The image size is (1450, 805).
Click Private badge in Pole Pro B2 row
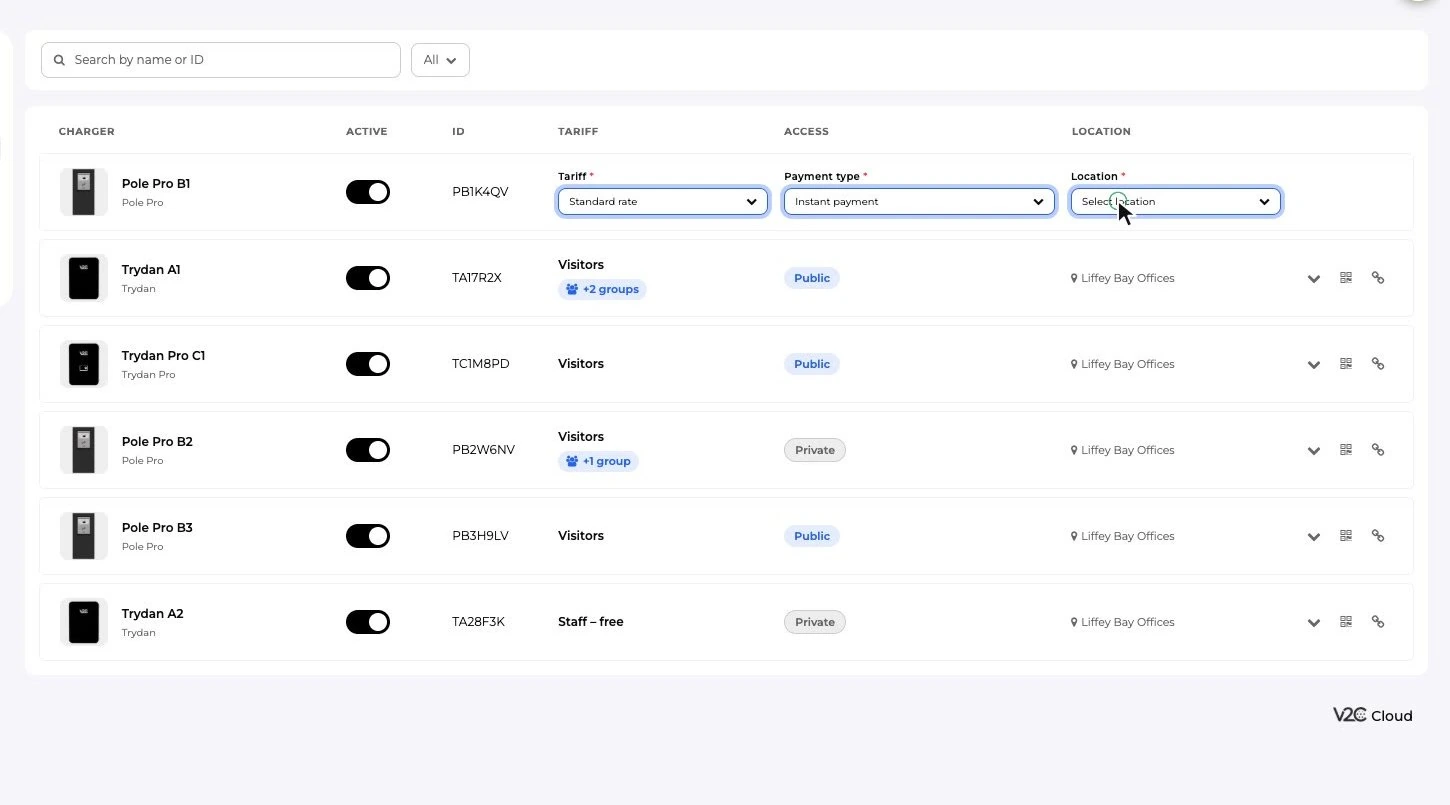click(x=815, y=450)
